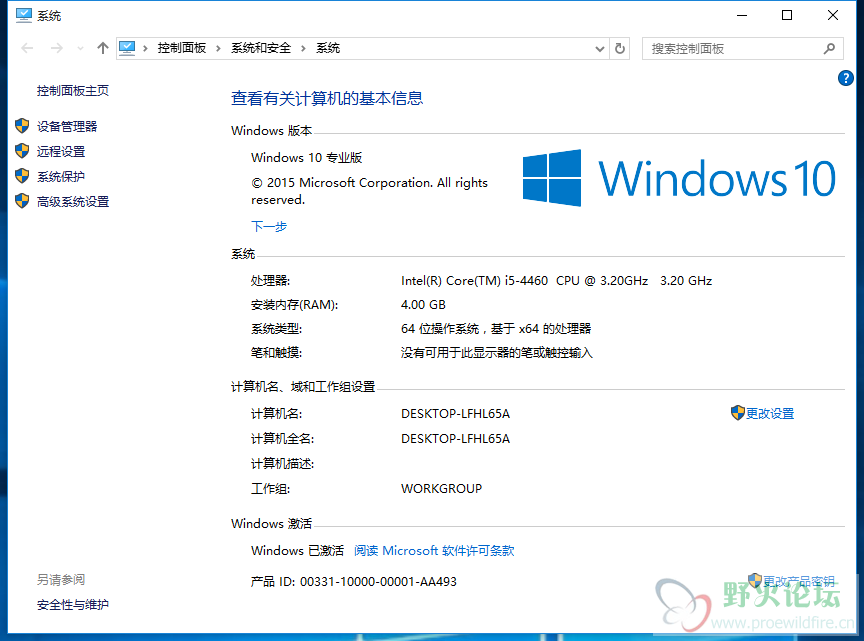The height and width of the screenshot is (641, 864).
Task: Click computer name DESKTOP-LFHL65A in 计算机名 row
Action: pyautogui.click(x=456, y=413)
